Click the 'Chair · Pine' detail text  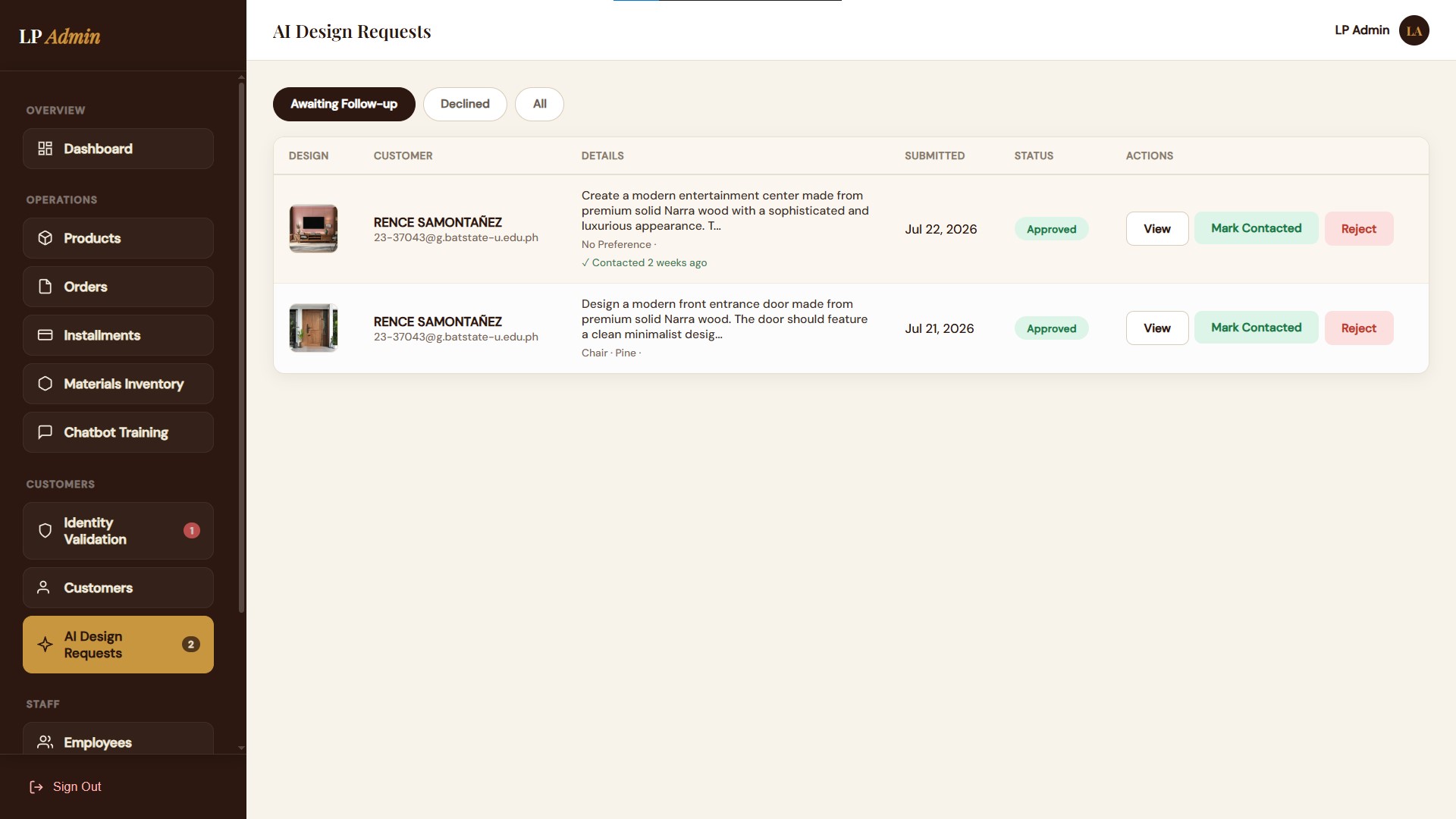pyautogui.click(x=610, y=353)
